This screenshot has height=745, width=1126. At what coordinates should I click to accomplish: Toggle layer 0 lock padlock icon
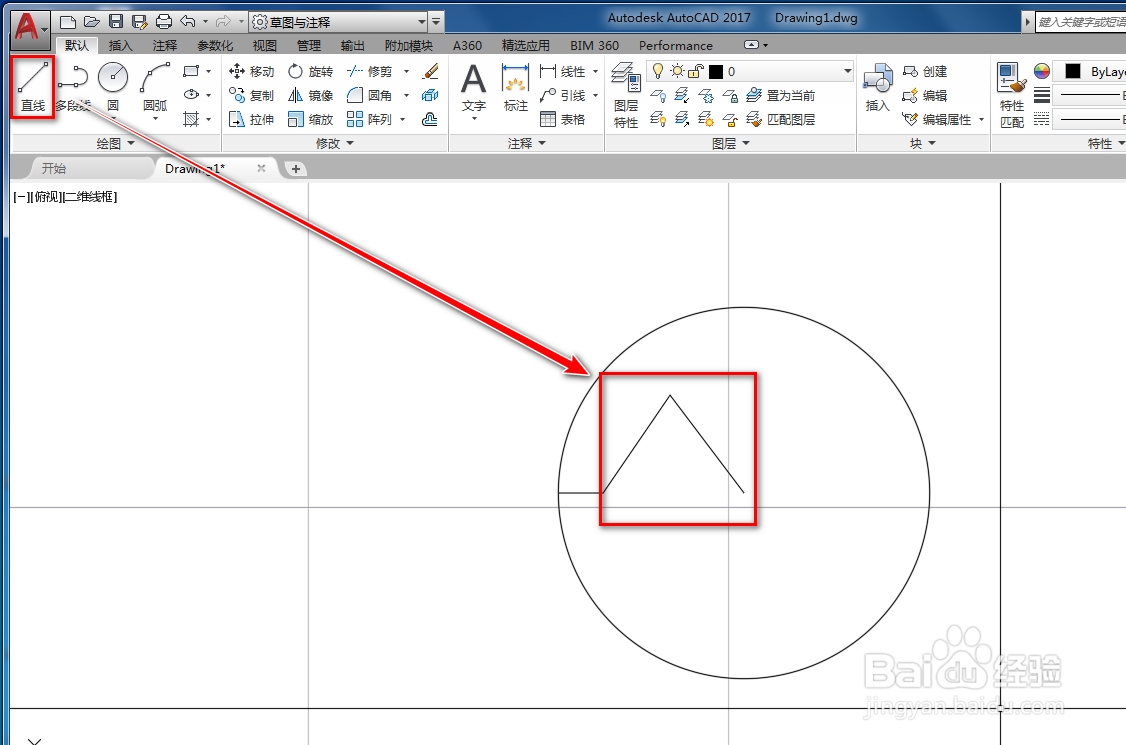click(696, 71)
